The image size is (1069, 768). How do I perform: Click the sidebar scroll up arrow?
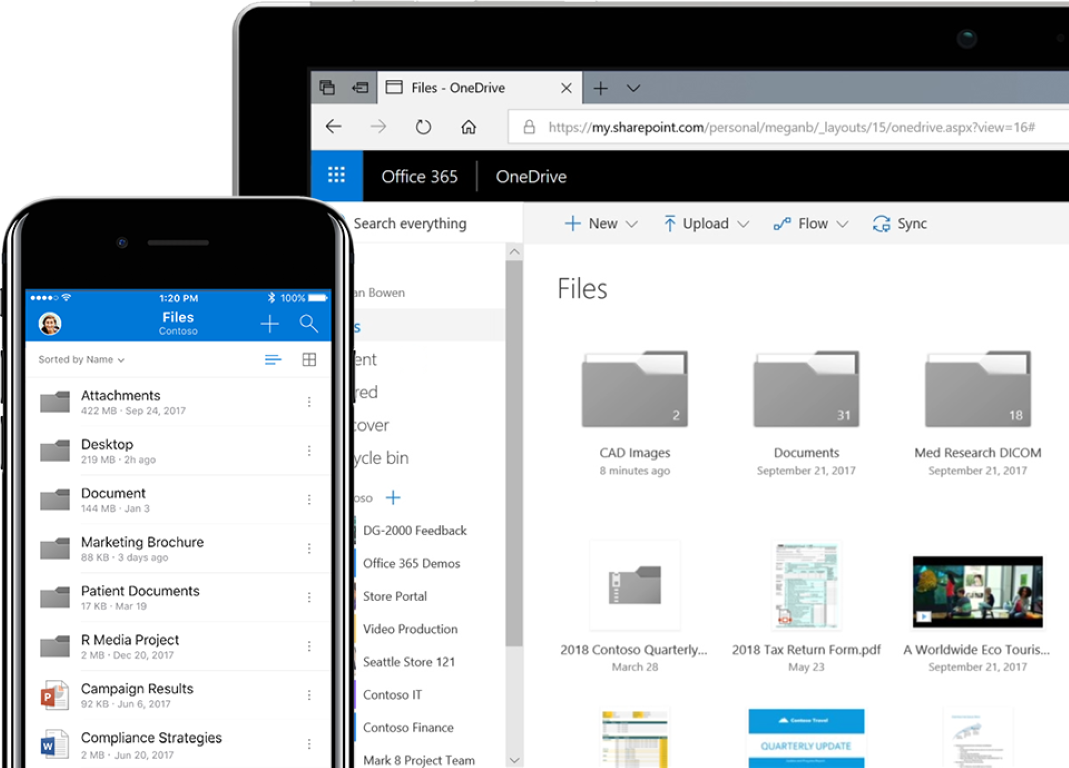pyautogui.click(x=515, y=252)
